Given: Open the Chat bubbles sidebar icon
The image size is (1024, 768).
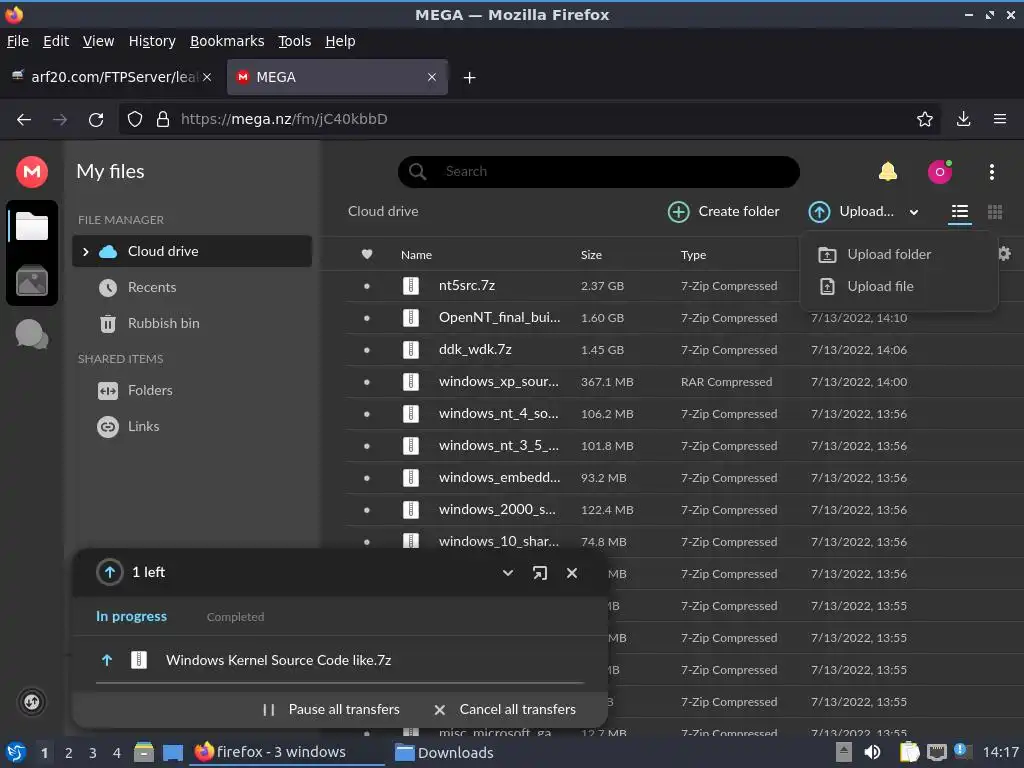Looking at the screenshot, I should click(x=31, y=335).
